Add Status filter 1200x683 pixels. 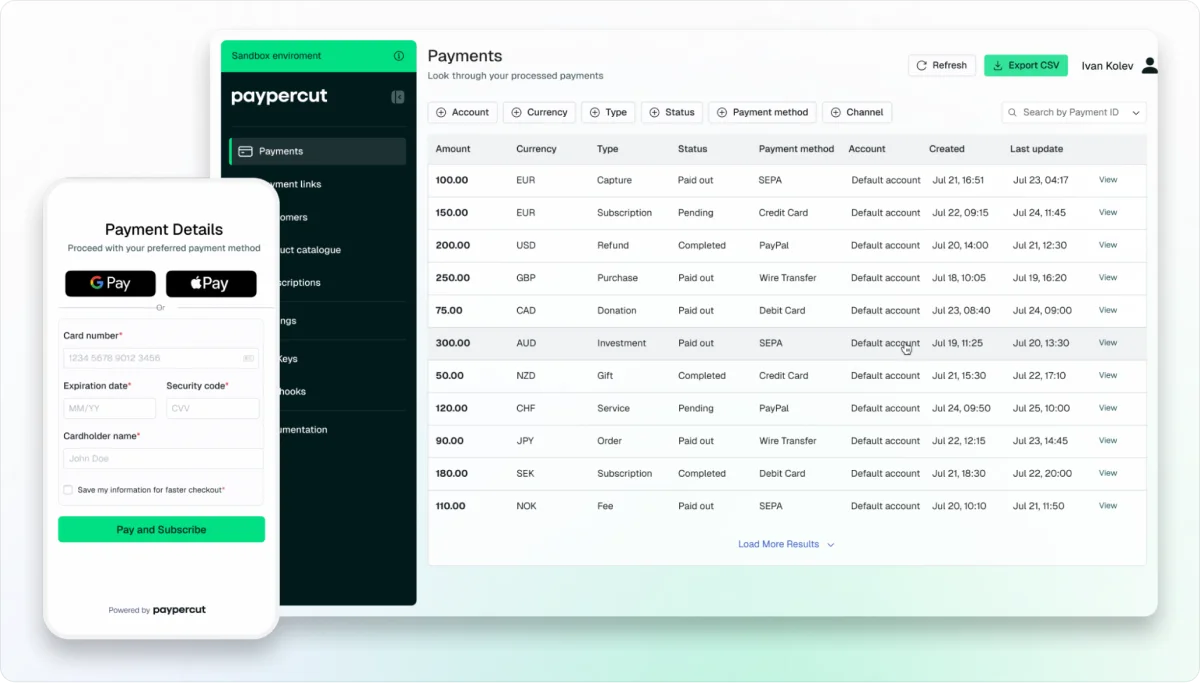[x=672, y=113]
